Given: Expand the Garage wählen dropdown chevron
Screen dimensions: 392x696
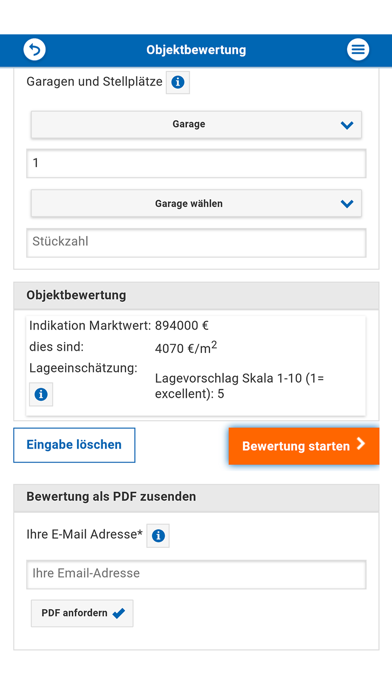Looking at the screenshot, I should point(347,204).
